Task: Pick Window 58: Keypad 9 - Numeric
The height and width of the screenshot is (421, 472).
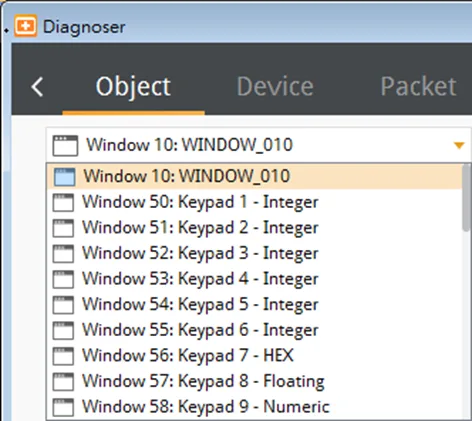Action: click(254, 407)
